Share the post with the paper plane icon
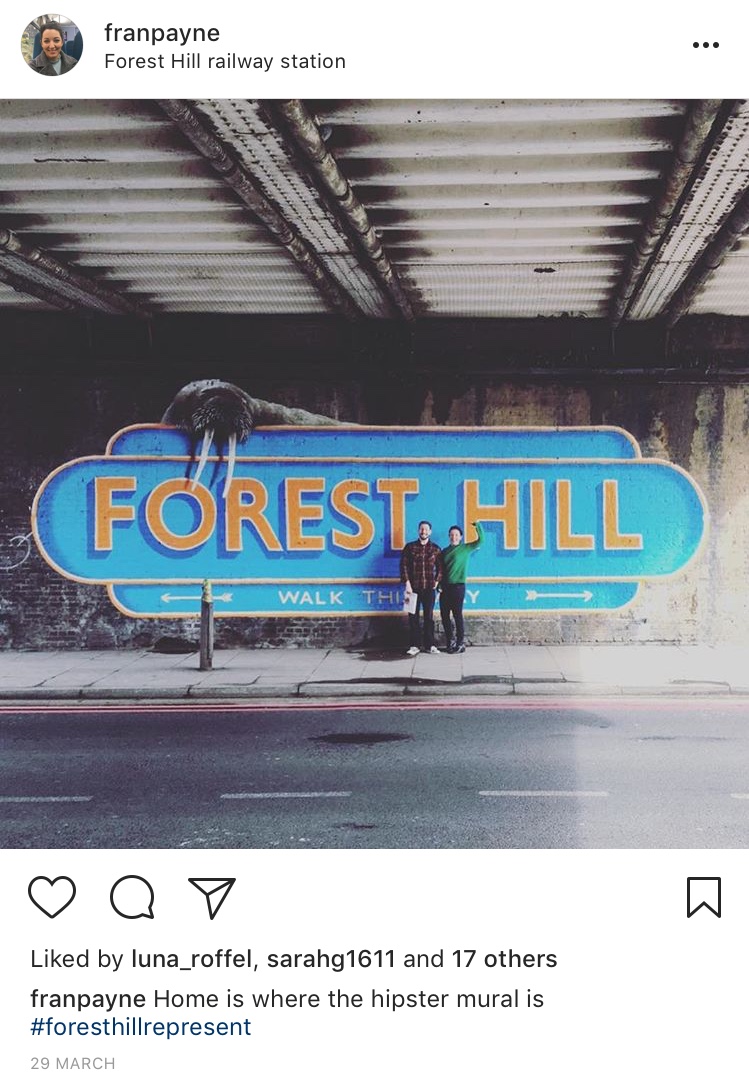 tap(212, 897)
